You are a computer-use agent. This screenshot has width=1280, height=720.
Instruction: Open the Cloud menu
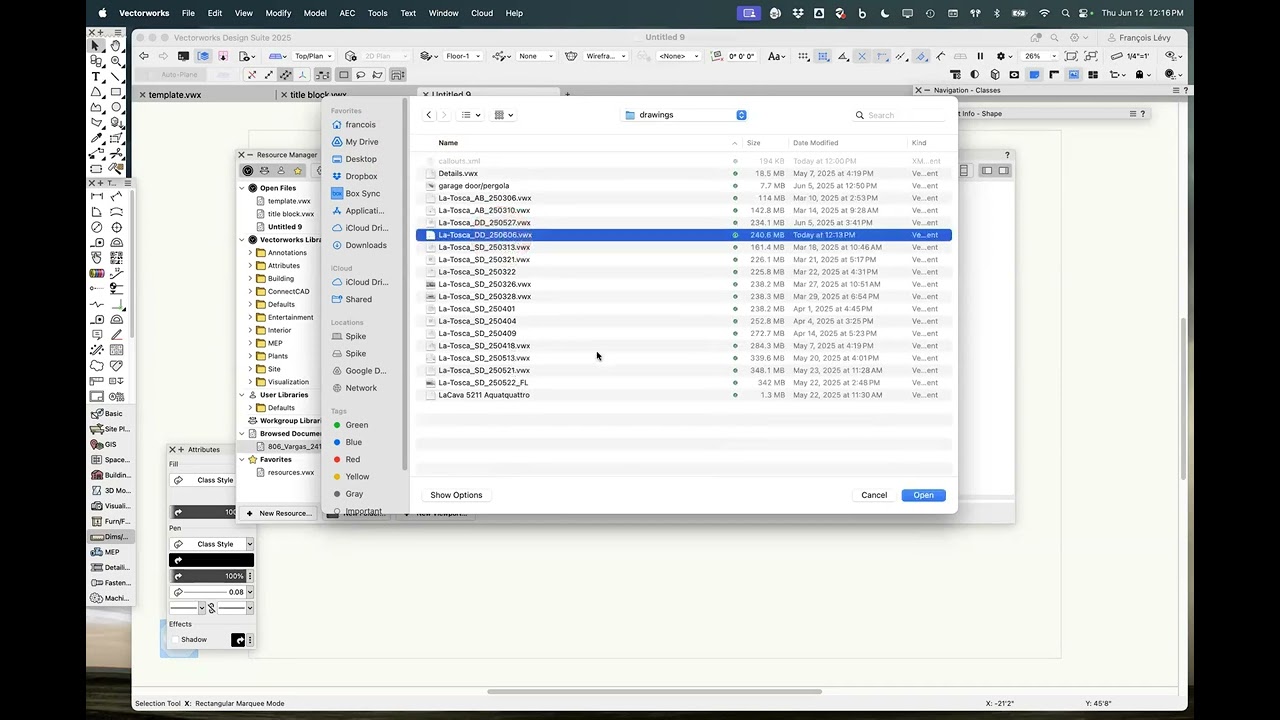click(x=481, y=13)
